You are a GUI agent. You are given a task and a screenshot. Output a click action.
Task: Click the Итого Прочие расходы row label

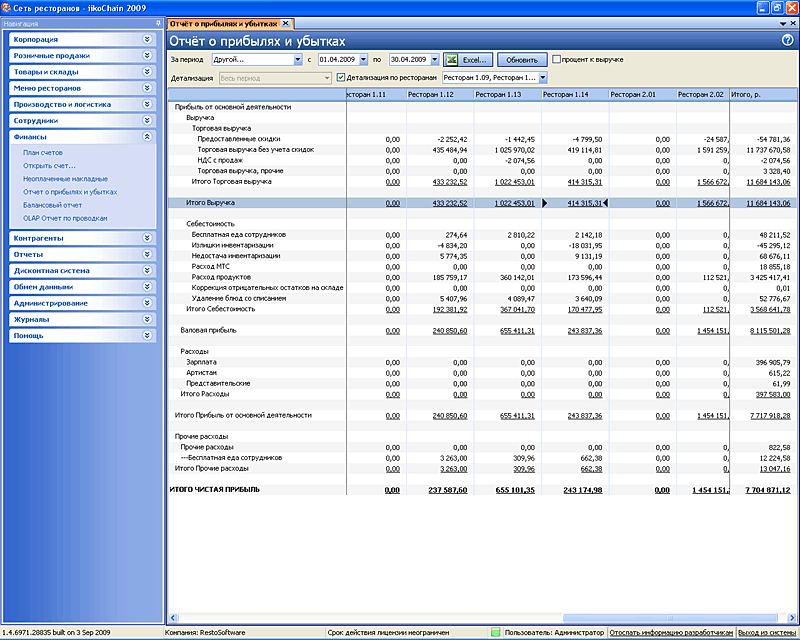tap(211, 468)
